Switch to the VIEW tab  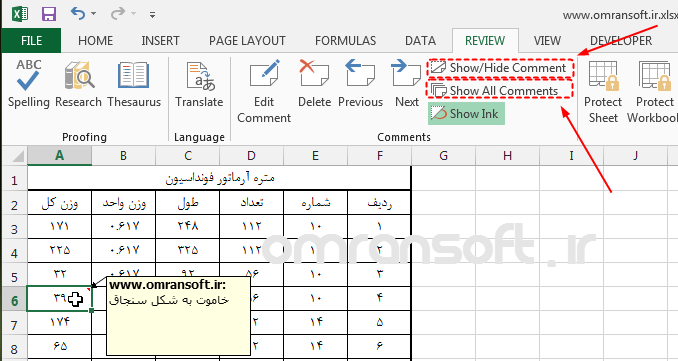(547, 41)
